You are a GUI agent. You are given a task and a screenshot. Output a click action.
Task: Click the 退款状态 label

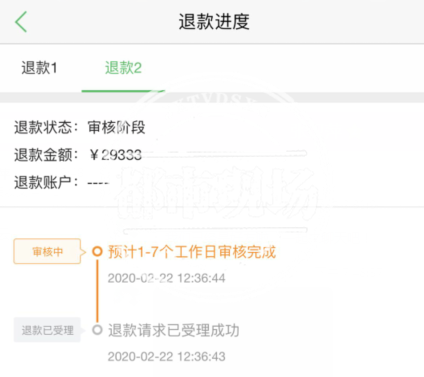46,127
